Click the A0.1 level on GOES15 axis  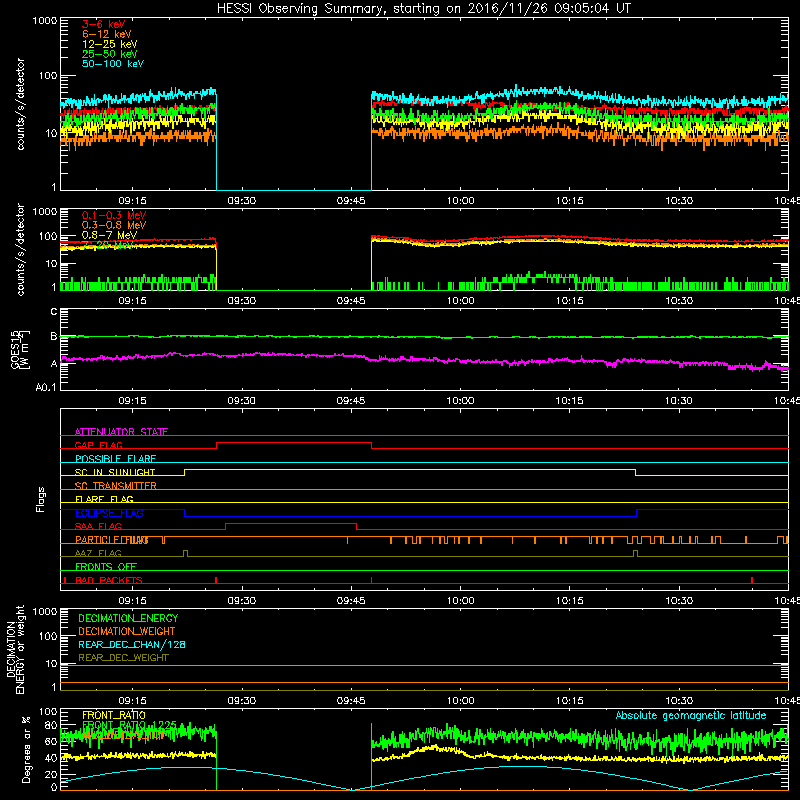coord(46,388)
